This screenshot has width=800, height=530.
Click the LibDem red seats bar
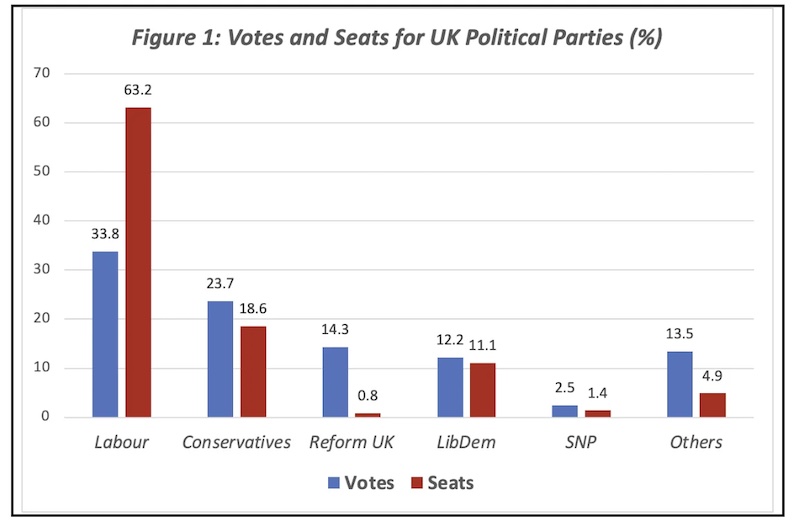[483, 390]
